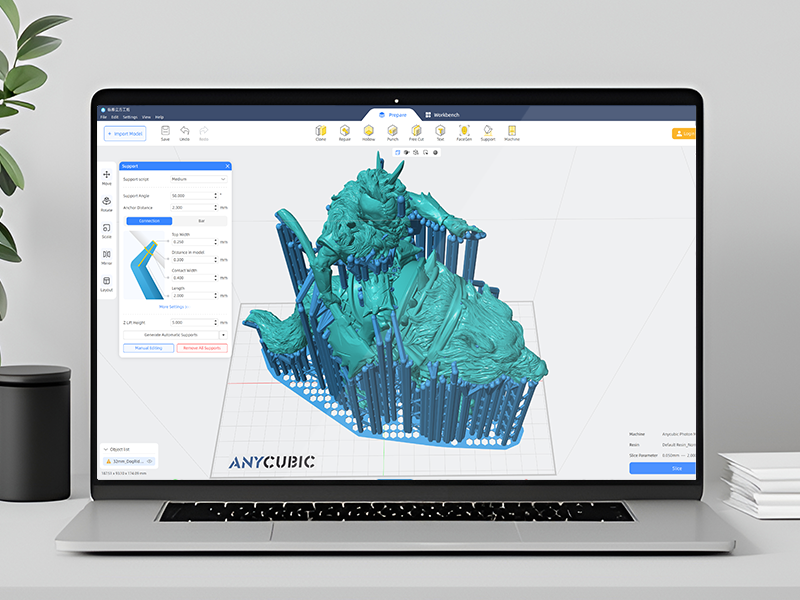Open the FaceGen tool

click(464, 133)
